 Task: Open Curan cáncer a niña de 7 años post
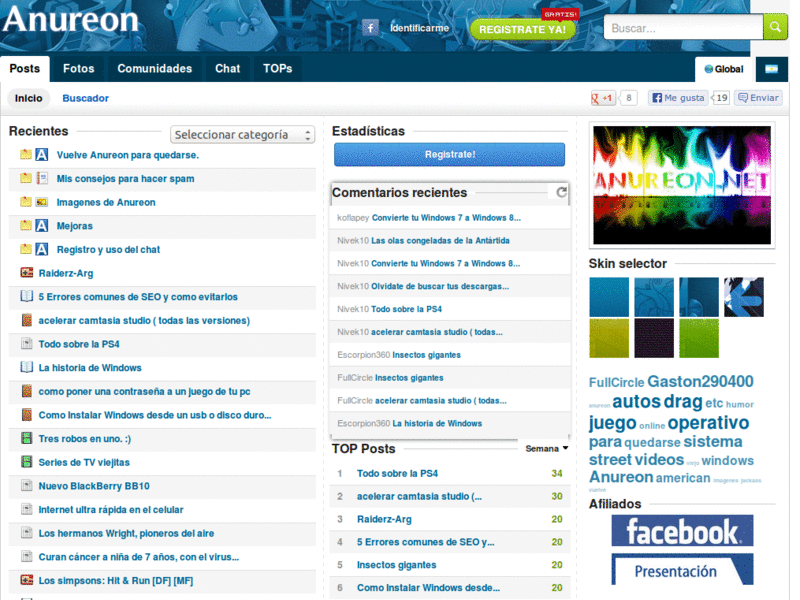[139, 557]
